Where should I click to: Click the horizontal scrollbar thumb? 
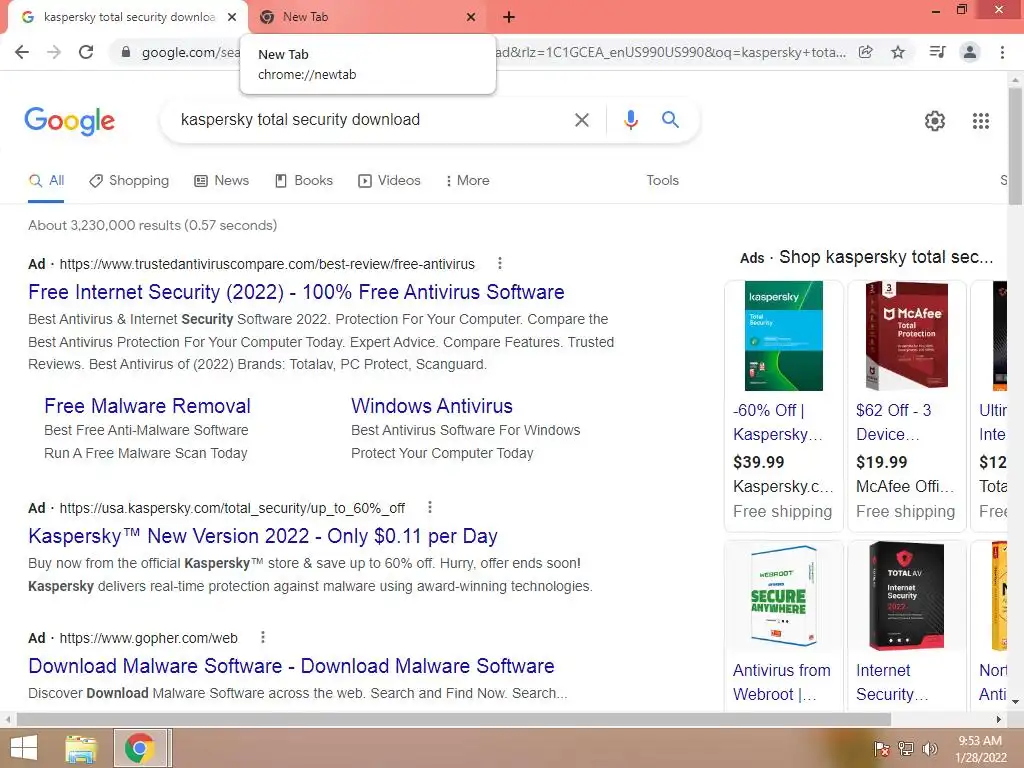click(453, 719)
